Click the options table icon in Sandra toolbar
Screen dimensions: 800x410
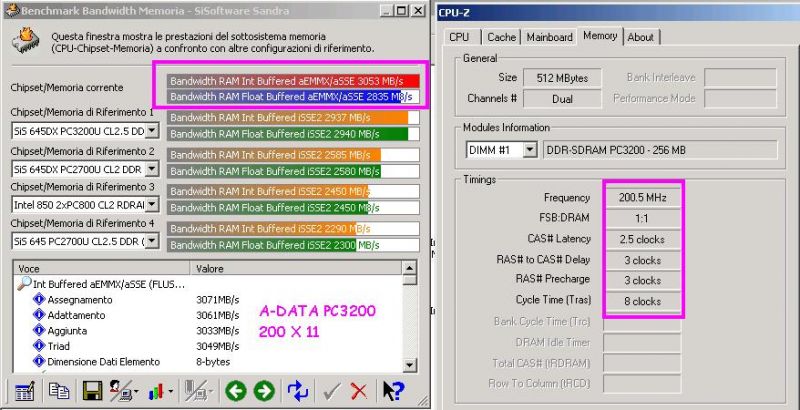point(24,391)
